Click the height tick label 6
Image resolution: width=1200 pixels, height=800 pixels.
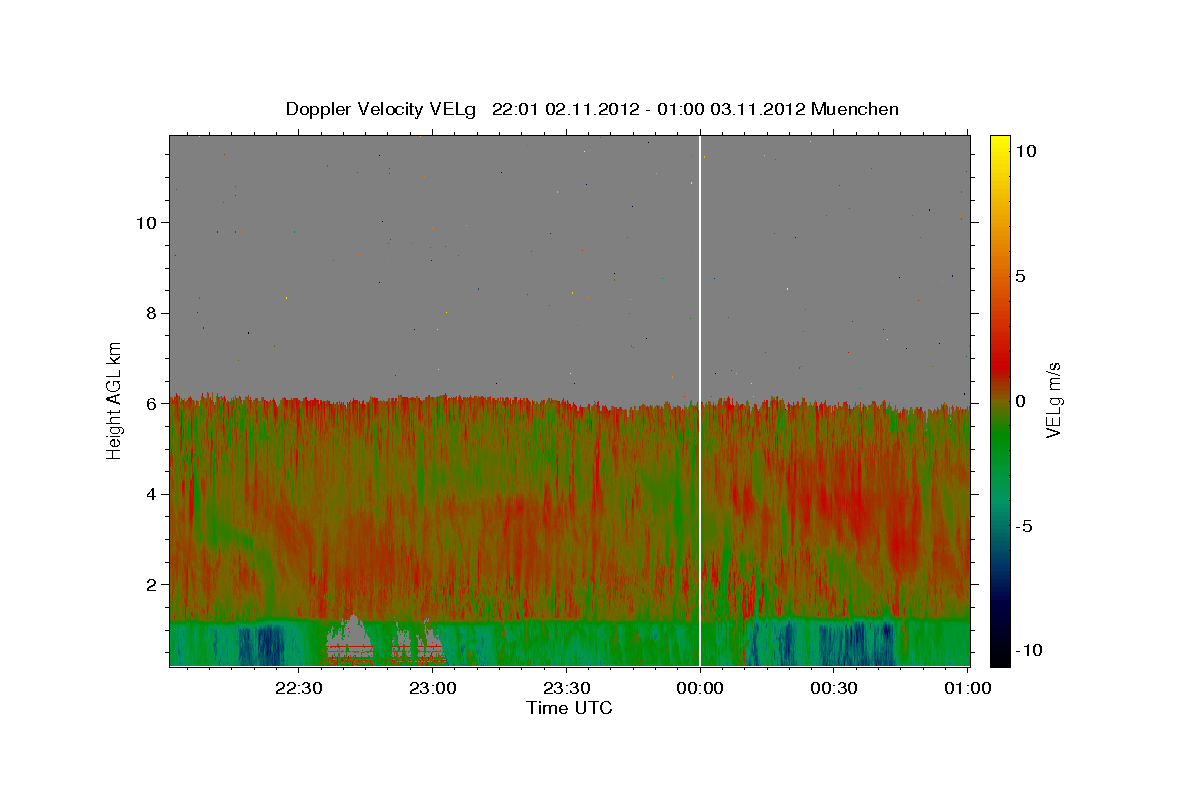pyautogui.click(x=151, y=403)
